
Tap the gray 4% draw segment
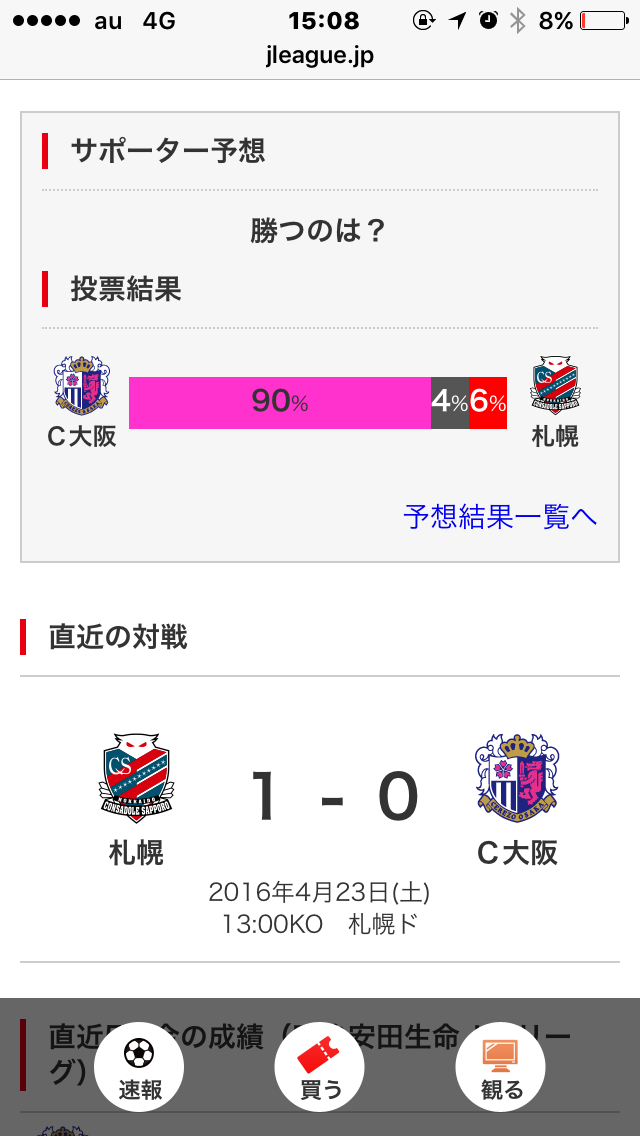pos(449,402)
